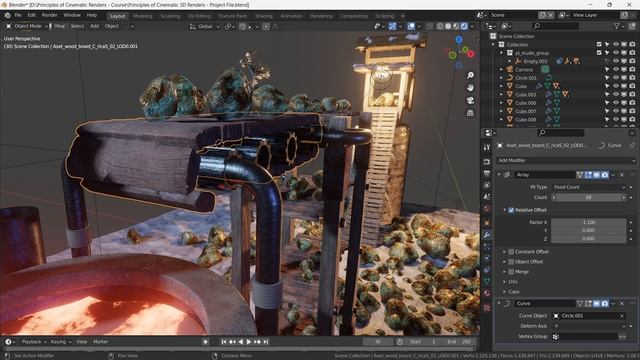Collapse the Array modifier panel
Image resolution: width=640 pixels, height=360 pixels.
pos(499,175)
